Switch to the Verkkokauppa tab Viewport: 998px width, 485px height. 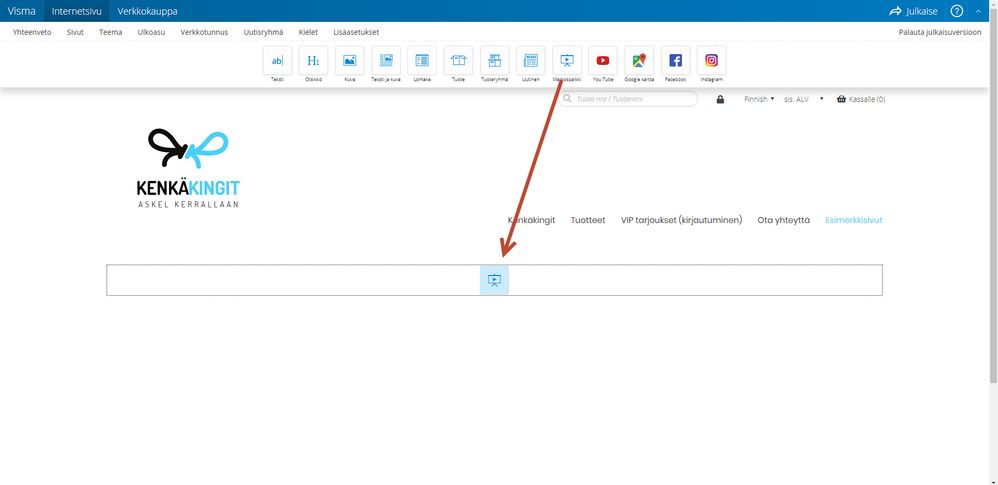148,11
